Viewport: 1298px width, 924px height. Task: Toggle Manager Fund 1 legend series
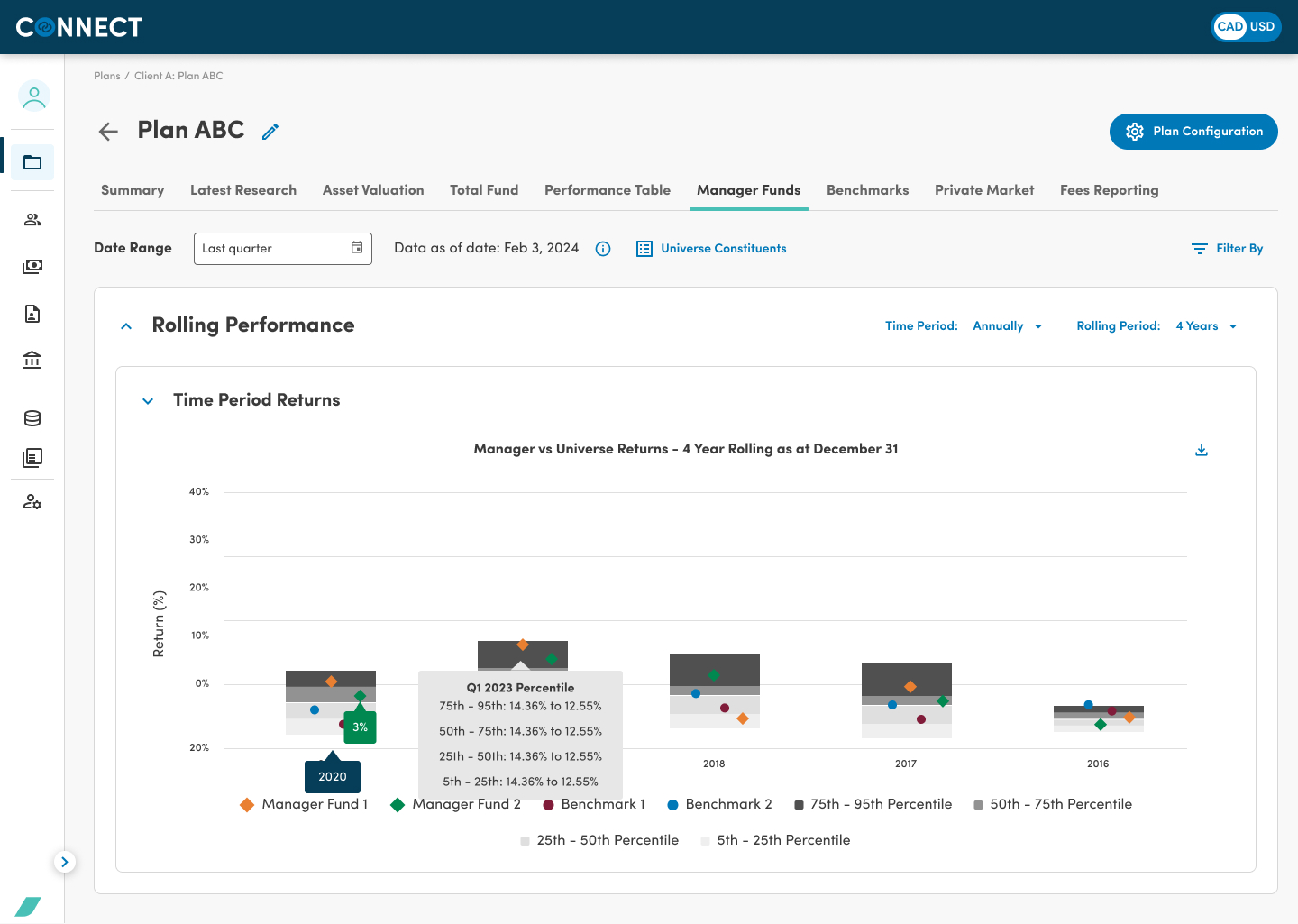point(304,804)
